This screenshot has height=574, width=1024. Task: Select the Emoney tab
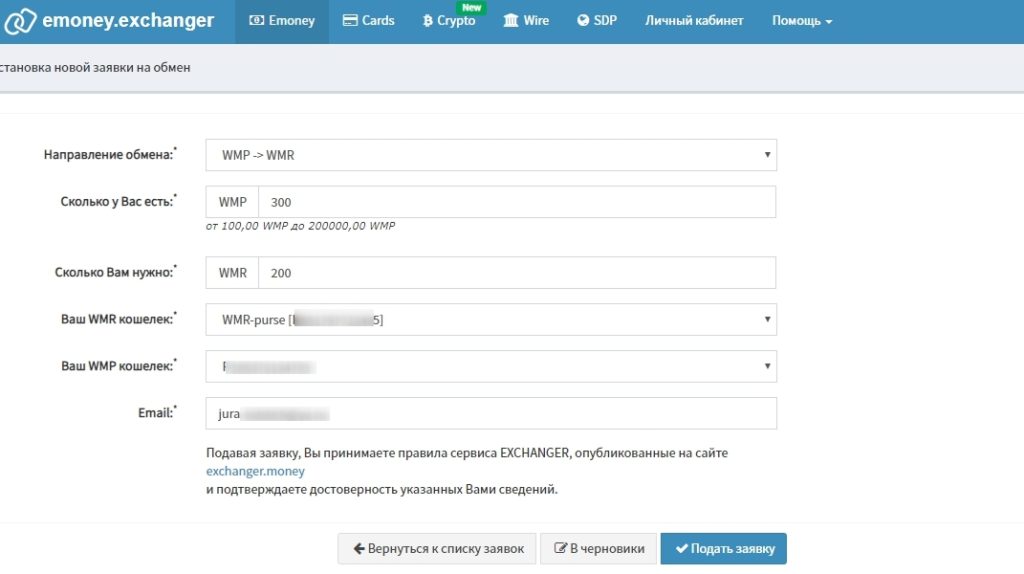pyautogui.click(x=282, y=21)
